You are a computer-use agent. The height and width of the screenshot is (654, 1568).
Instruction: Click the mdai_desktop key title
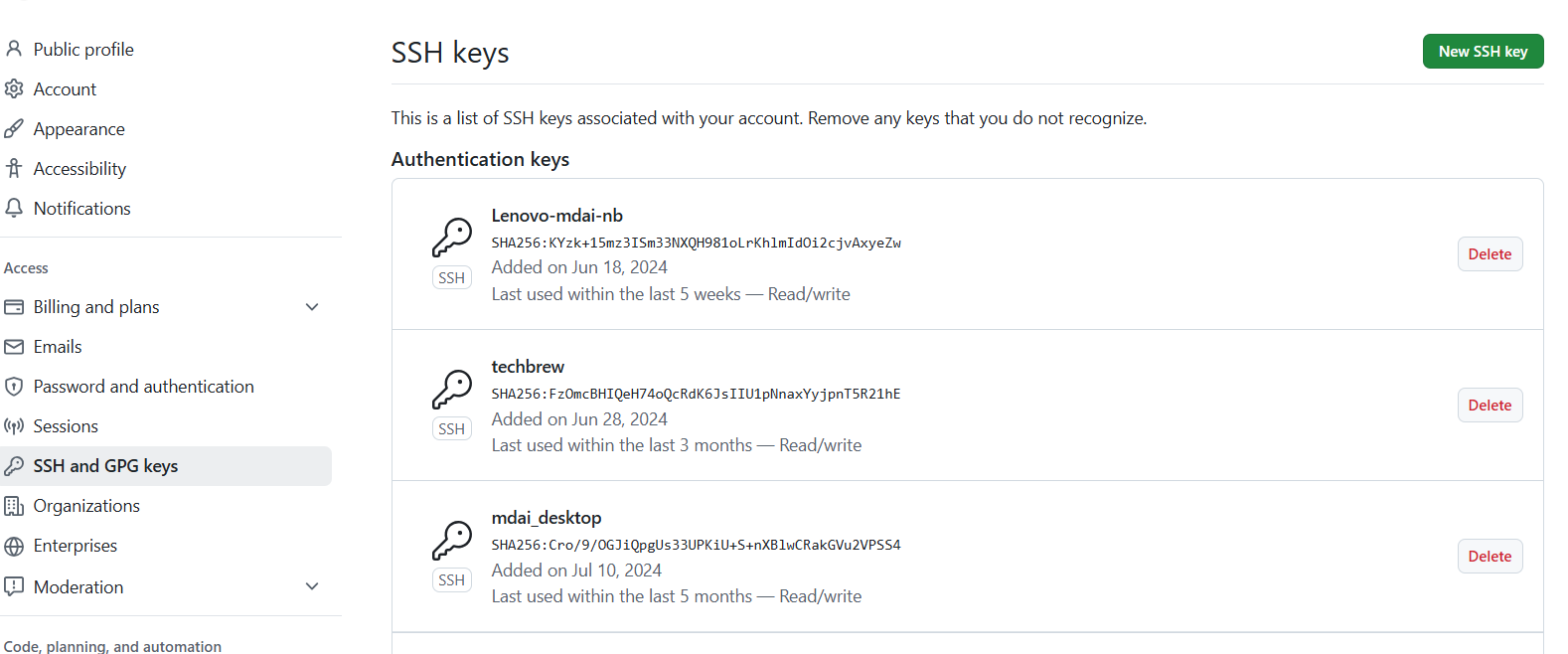[547, 518]
